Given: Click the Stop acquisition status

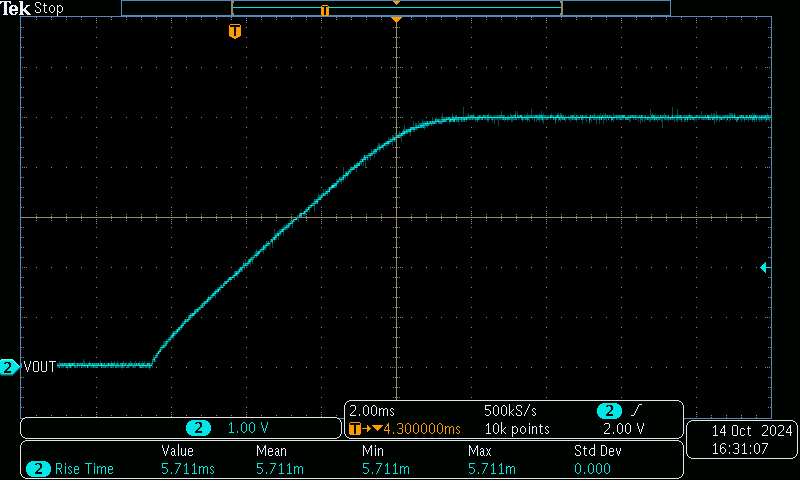Looking at the screenshot, I should tap(49, 8).
